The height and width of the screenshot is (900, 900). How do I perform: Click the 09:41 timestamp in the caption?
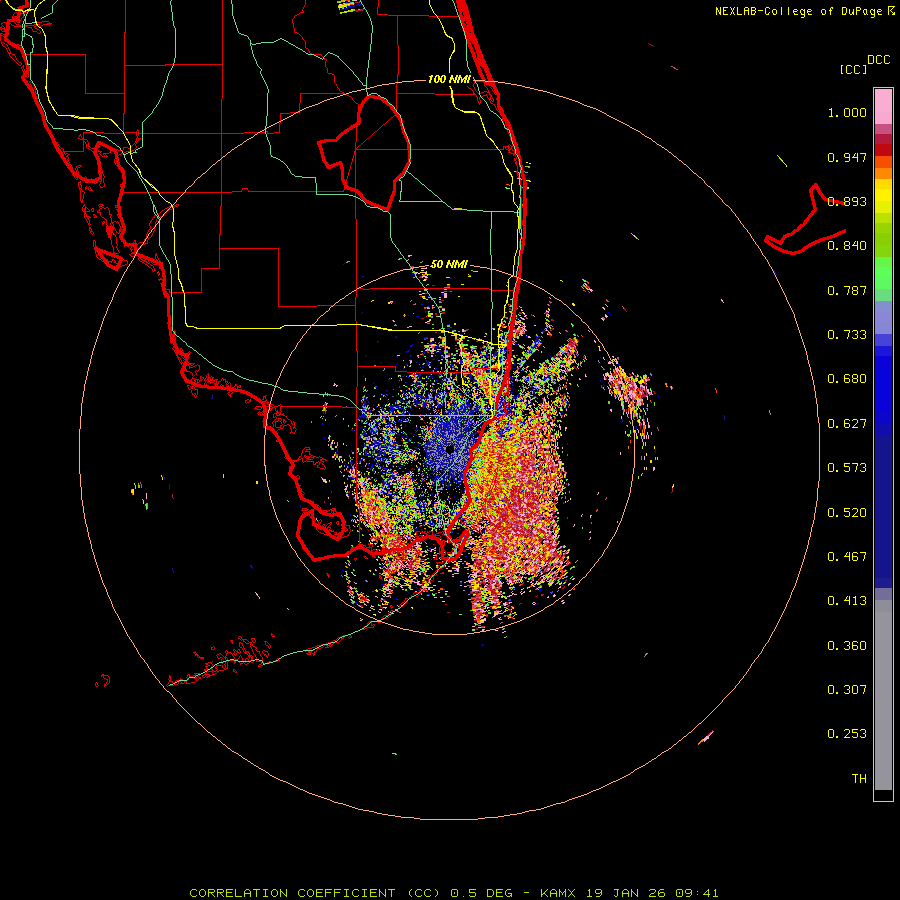tap(697, 893)
